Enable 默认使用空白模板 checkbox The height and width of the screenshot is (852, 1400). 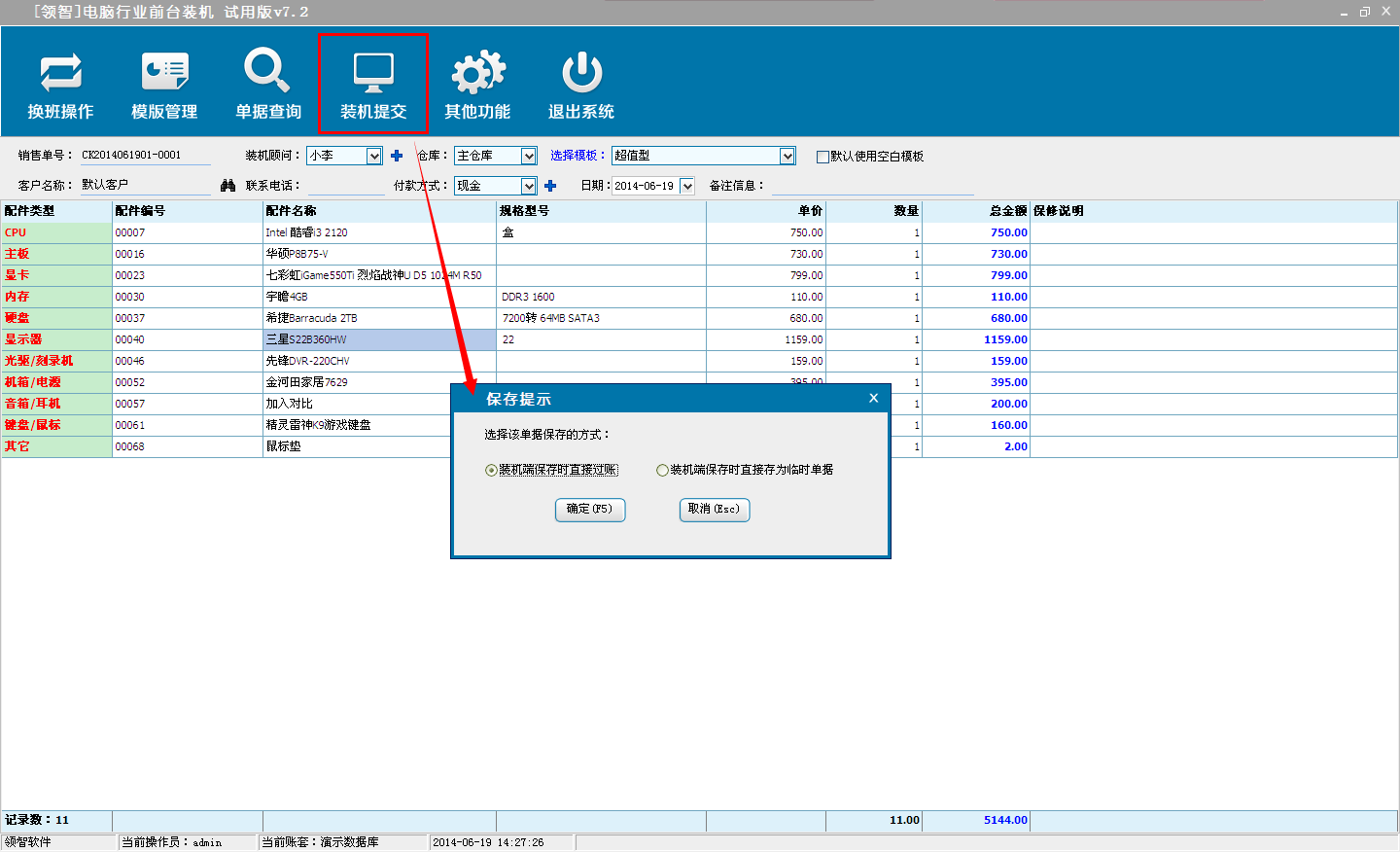click(822, 157)
